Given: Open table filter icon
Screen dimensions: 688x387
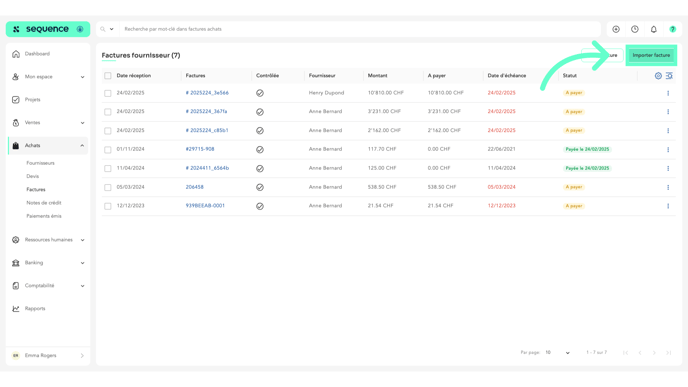Looking at the screenshot, I should pyautogui.click(x=669, y=76).
